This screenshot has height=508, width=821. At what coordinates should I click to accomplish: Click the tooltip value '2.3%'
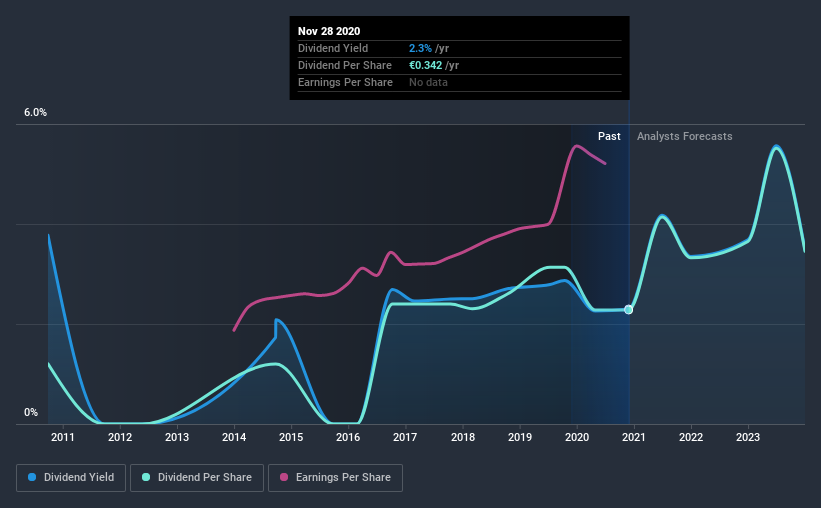click(420, 48)
